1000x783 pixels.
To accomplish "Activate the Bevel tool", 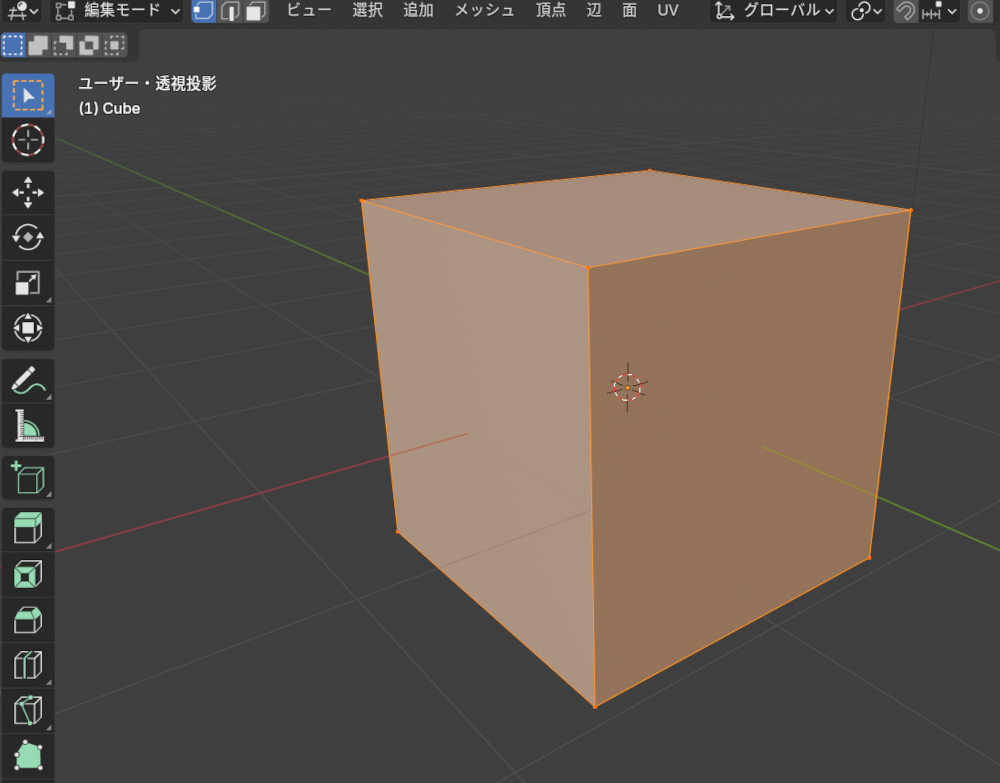I will tap(27, 620).
